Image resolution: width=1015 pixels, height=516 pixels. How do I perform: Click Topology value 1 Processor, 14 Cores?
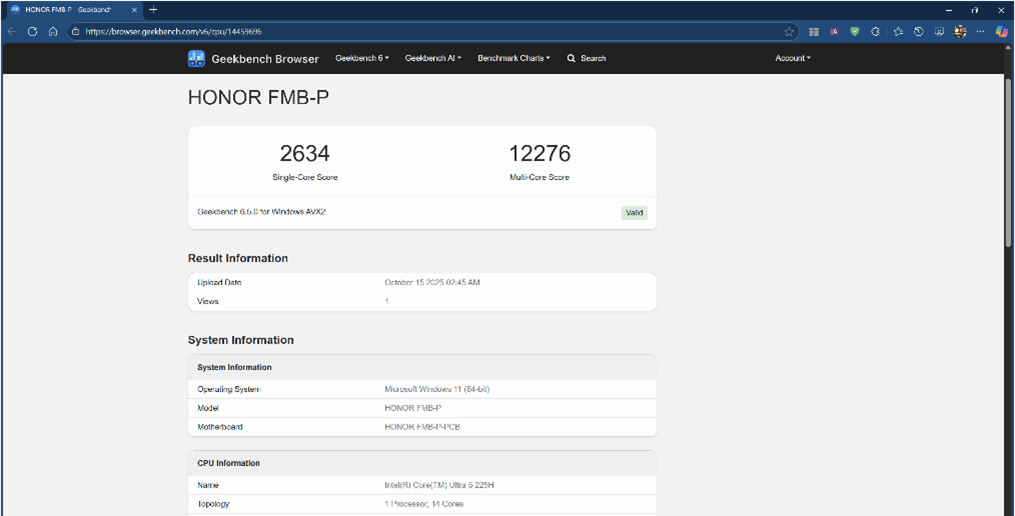click(x=424, y=504)
